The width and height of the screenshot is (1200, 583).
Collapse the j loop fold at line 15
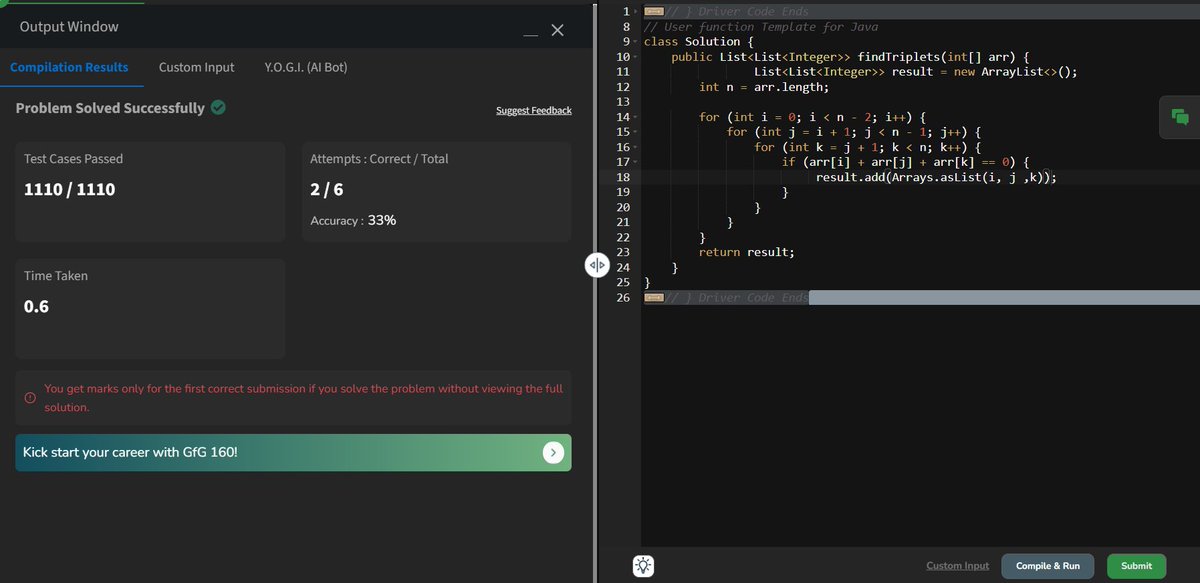(636, 132)
